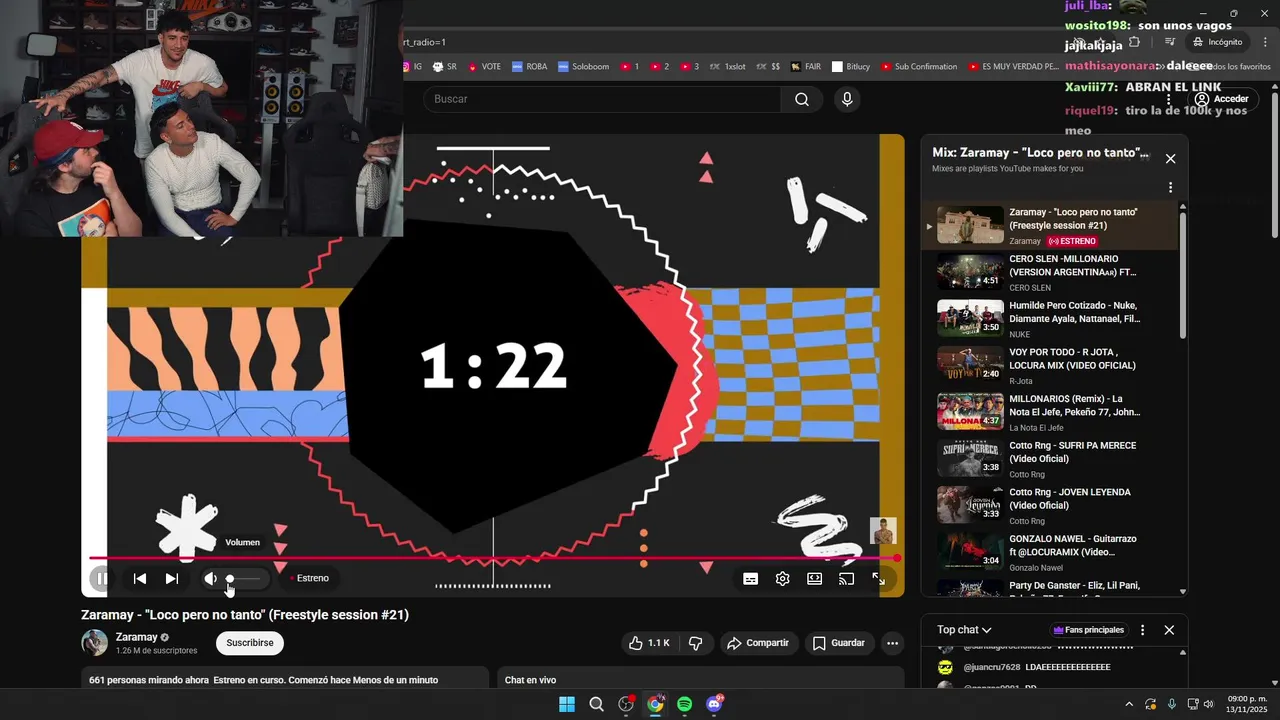Mute the video with the speaker icon
Screen dimensions: 1280x720
(x=210, y=578)
